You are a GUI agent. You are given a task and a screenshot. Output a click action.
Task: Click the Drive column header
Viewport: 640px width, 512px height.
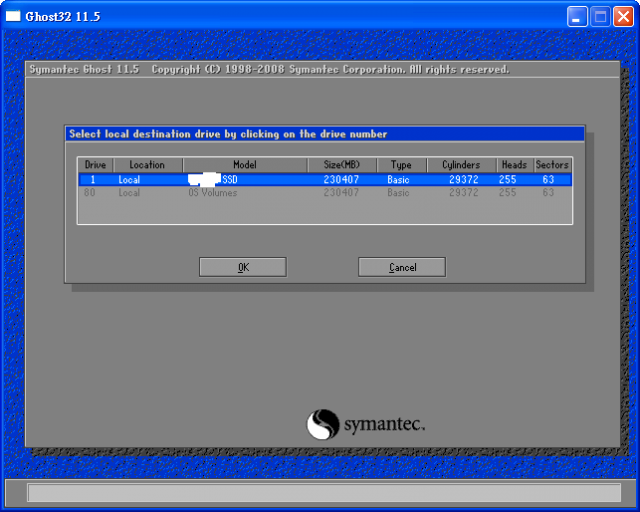(96, 165)
